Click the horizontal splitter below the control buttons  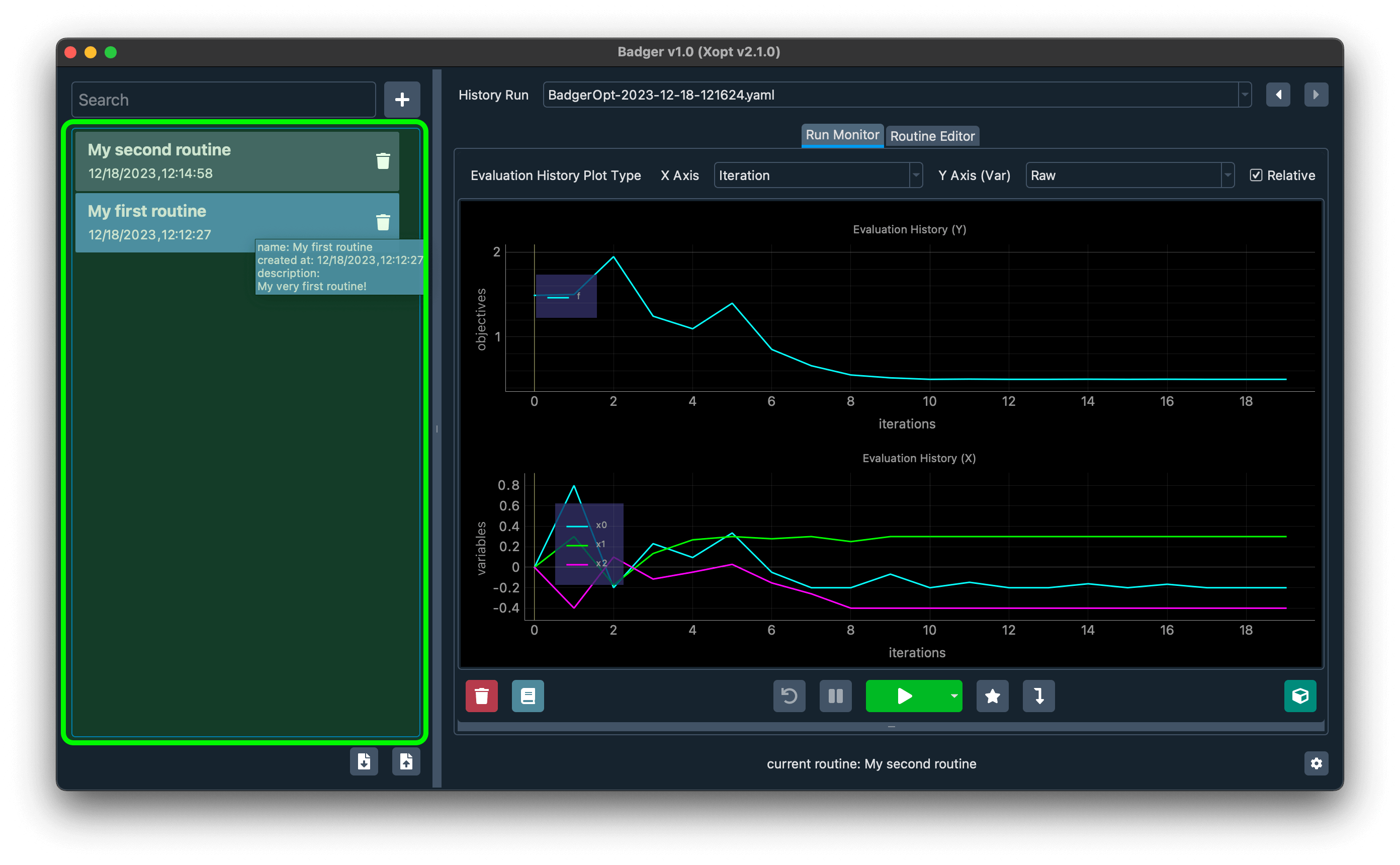click(x=891, y=727)
